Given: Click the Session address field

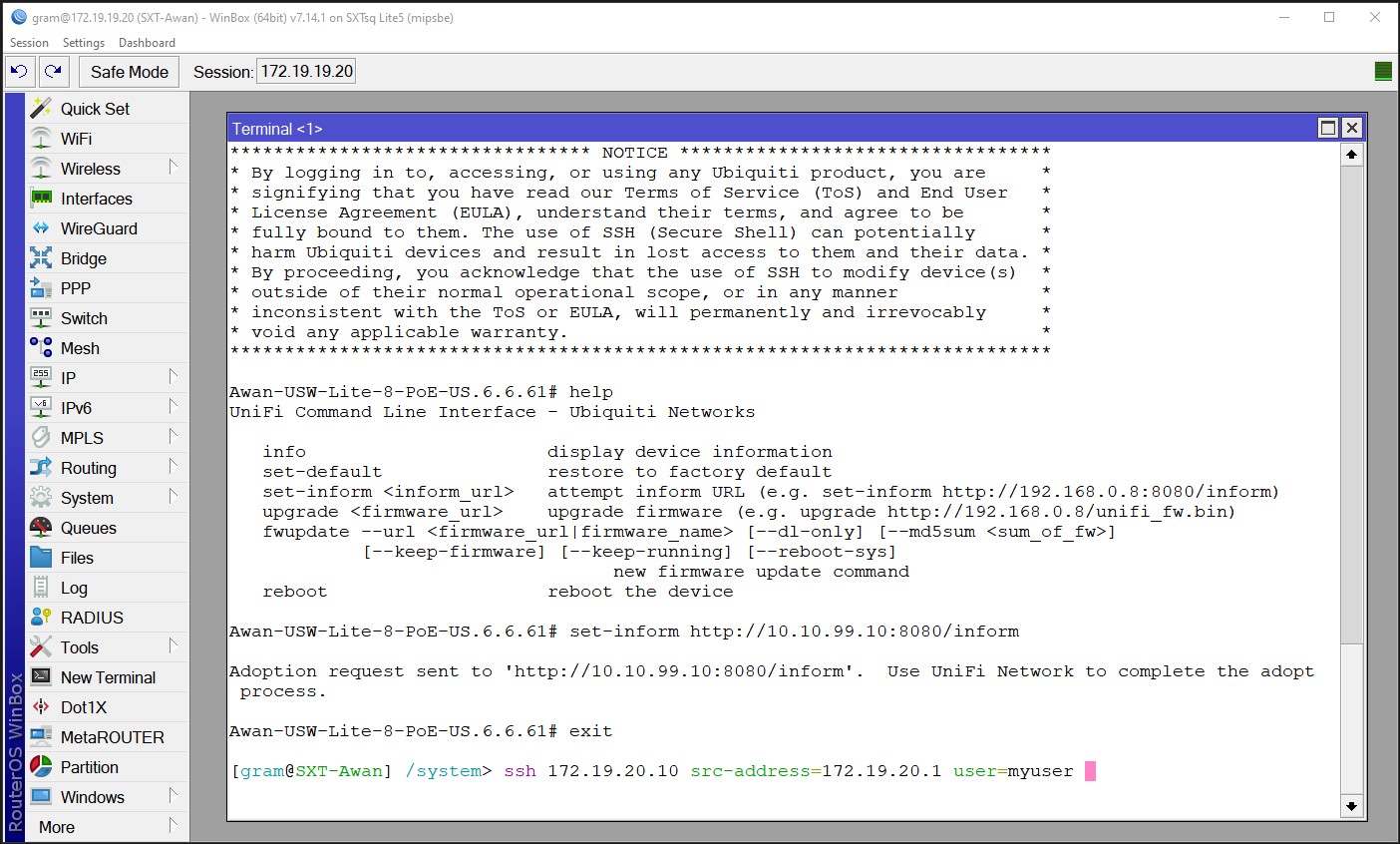Looking at the screenshot, I should [x=305, y=71].
